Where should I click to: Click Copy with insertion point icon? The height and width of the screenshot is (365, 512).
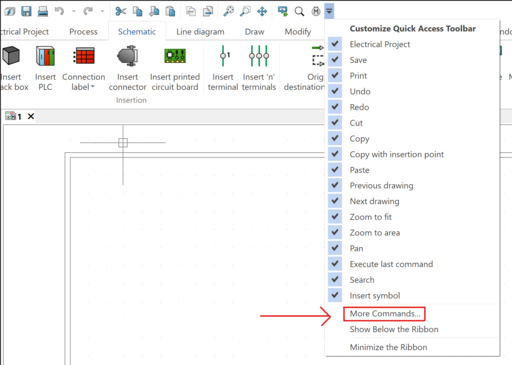(154, 11)
